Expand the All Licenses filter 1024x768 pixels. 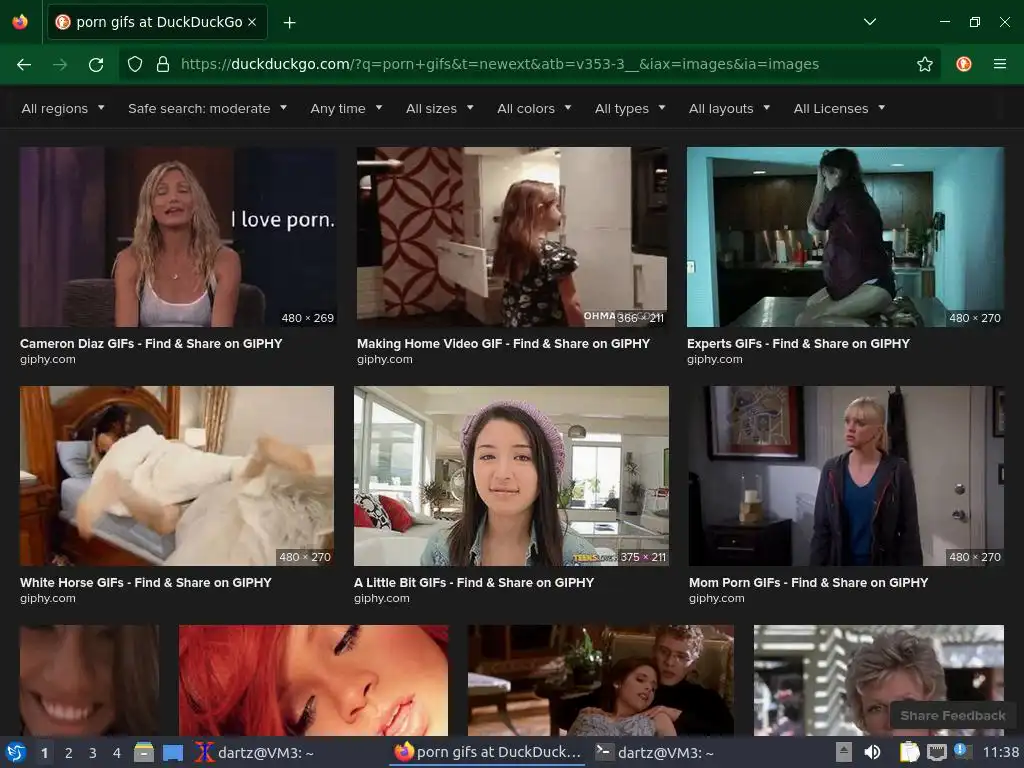839,108
